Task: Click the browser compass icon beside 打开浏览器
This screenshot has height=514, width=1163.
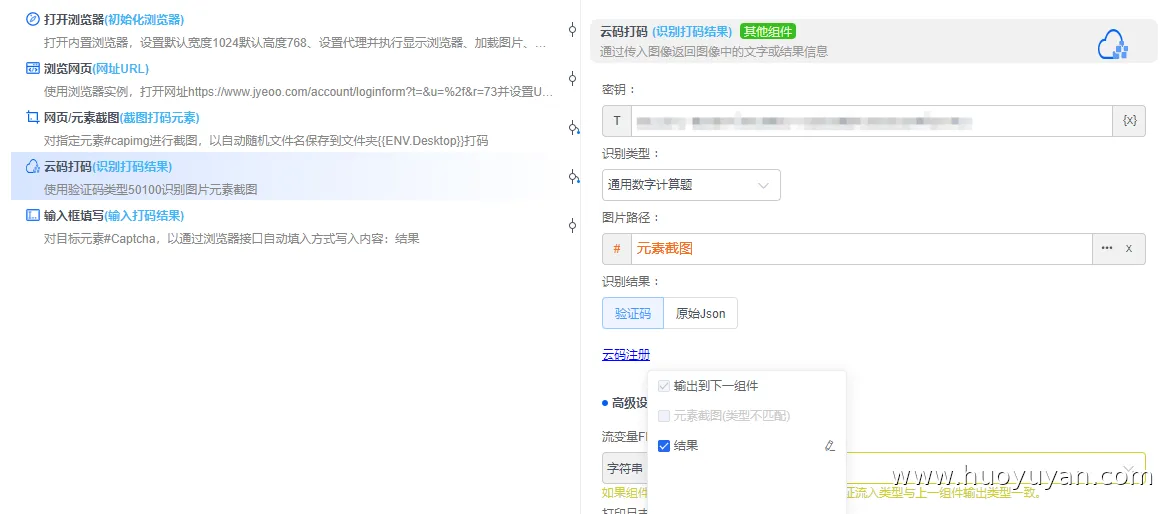Action: (33, 19)
